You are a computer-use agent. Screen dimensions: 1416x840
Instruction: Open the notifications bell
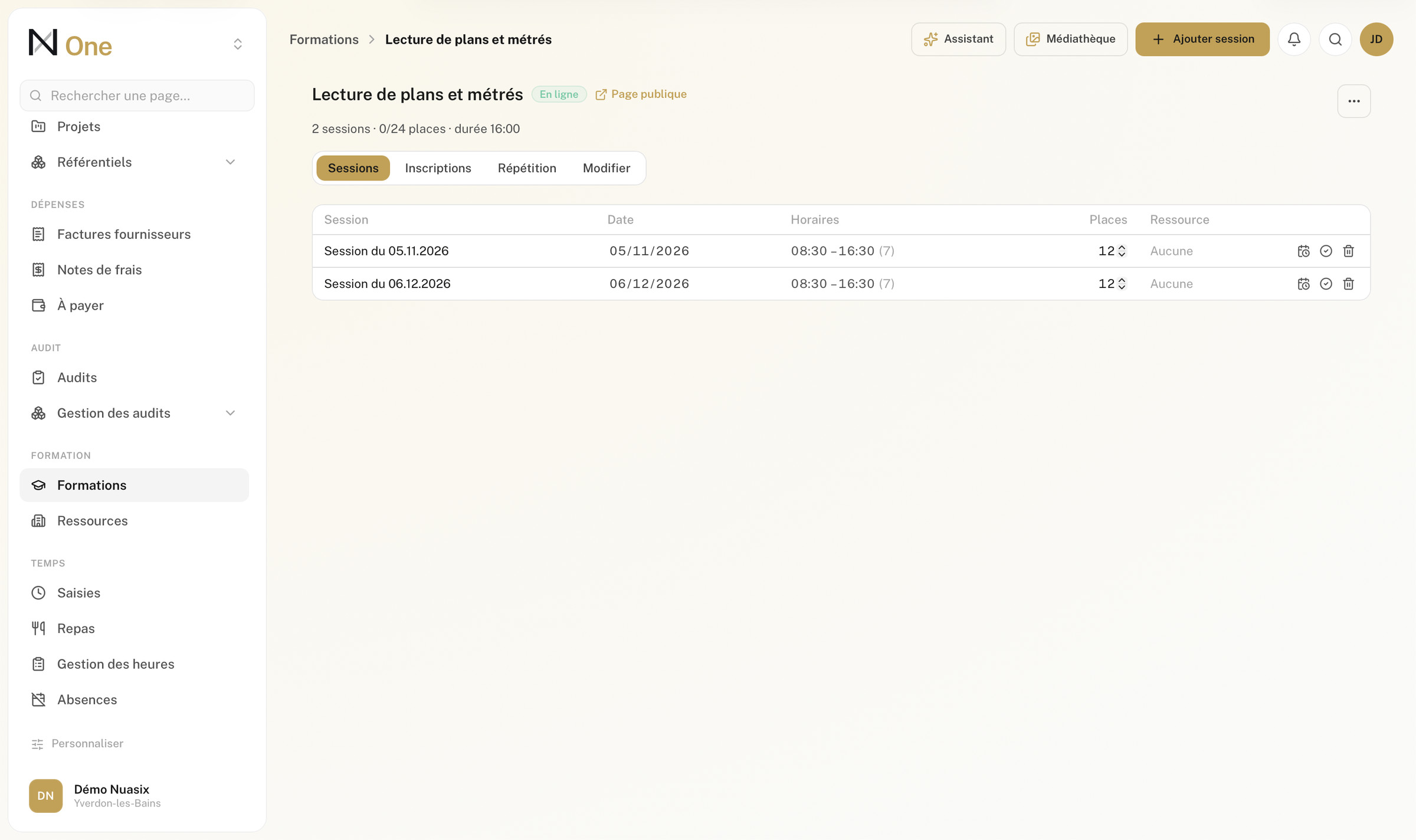(x=1294, y=39)
